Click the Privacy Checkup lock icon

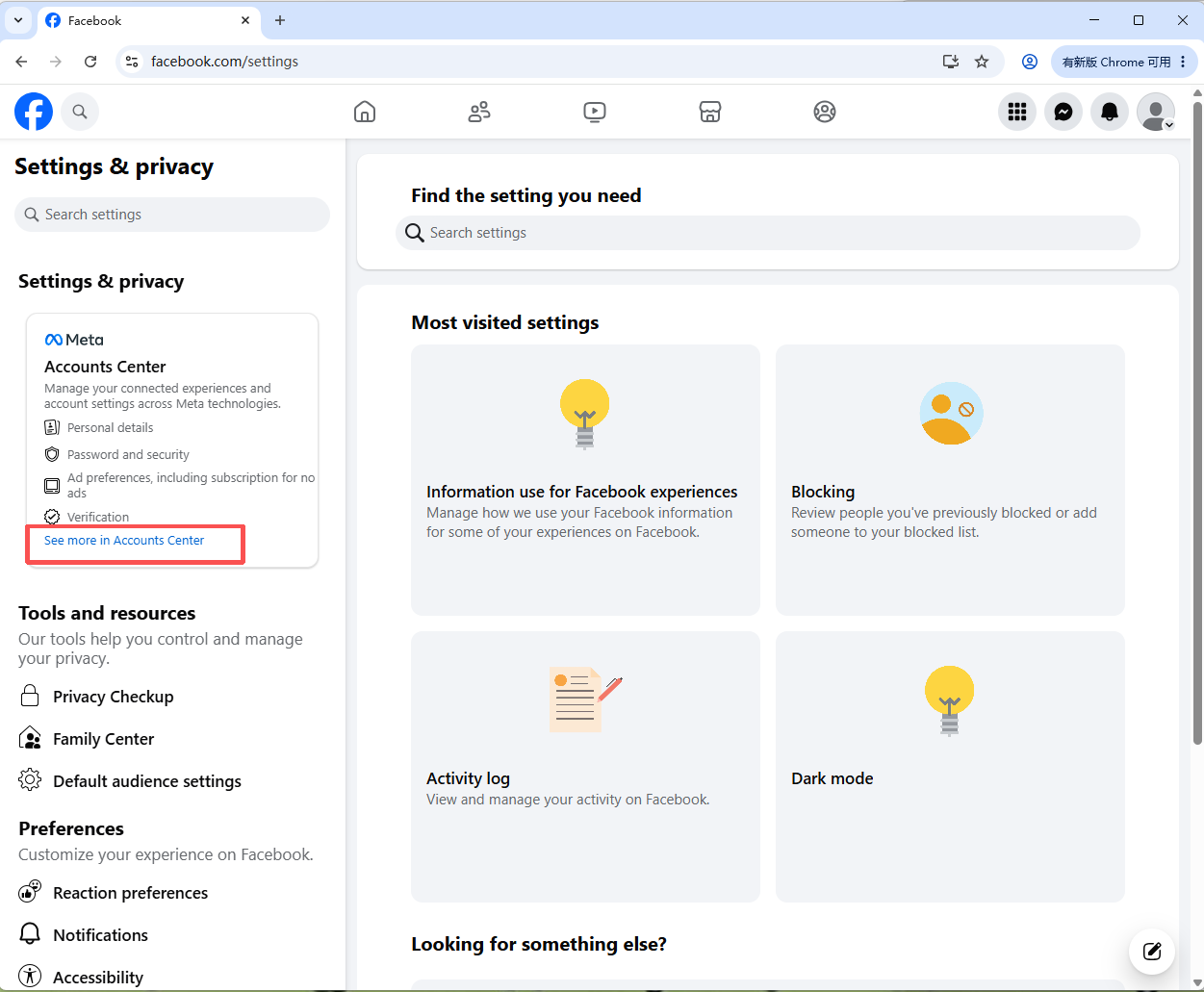(30, 696)
